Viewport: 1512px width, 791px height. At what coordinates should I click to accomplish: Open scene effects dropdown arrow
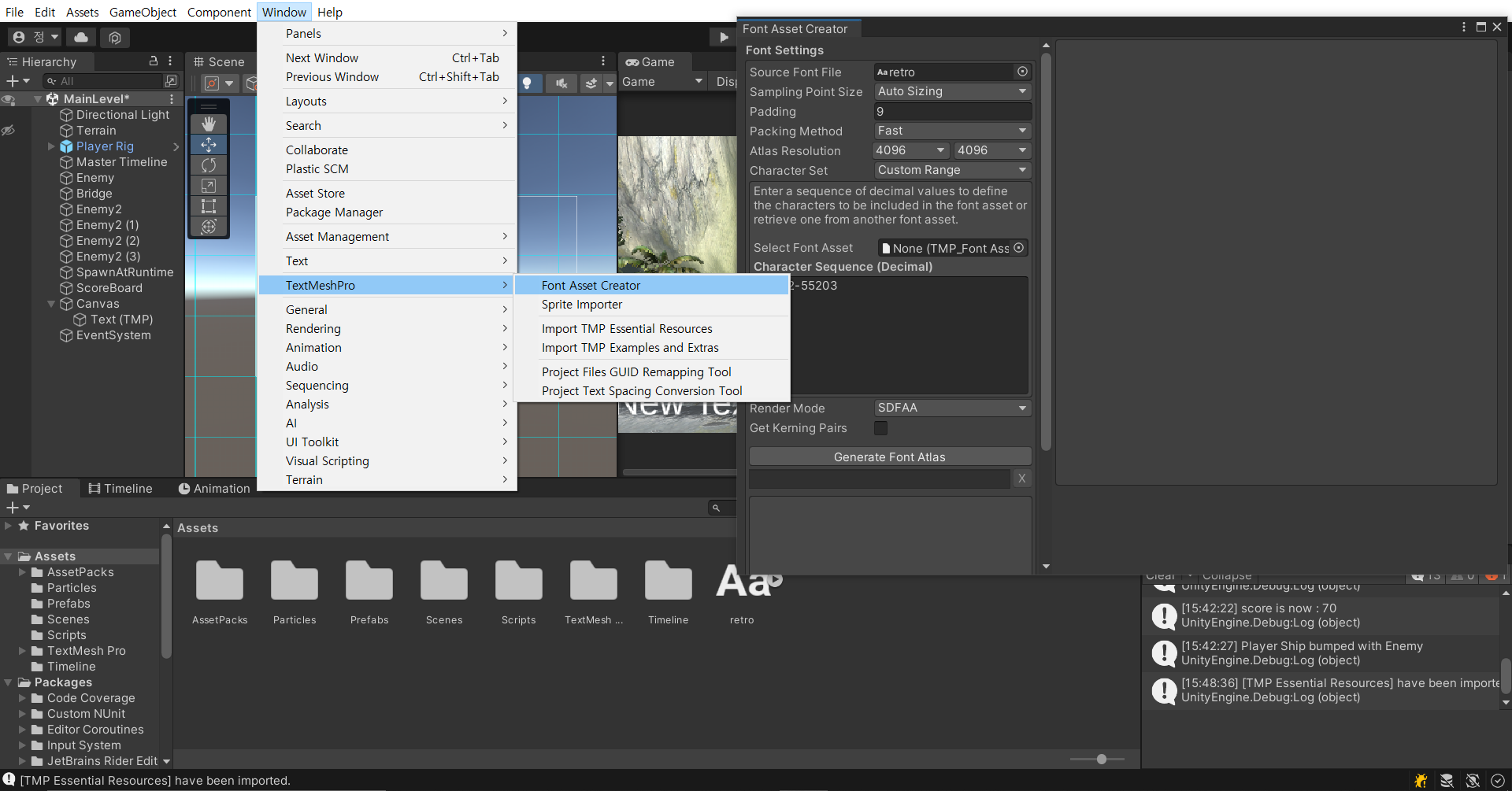click(610, 83)
